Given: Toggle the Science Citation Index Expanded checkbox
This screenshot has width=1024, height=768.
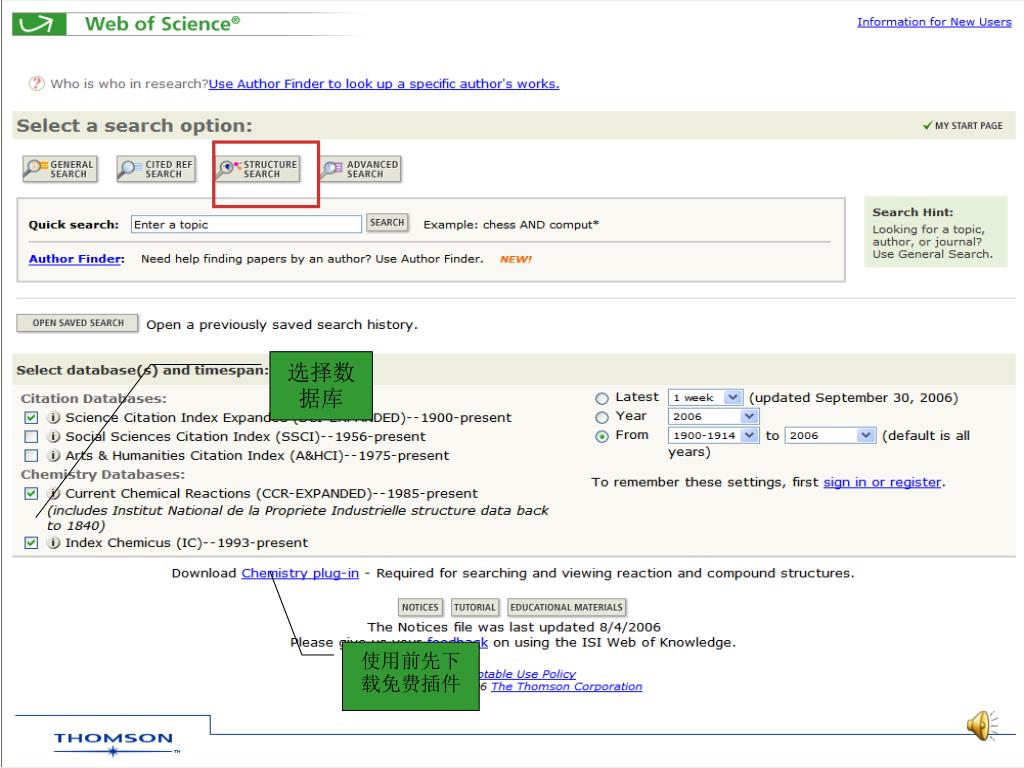Looking at the screenshot, I should coord(31,417).
